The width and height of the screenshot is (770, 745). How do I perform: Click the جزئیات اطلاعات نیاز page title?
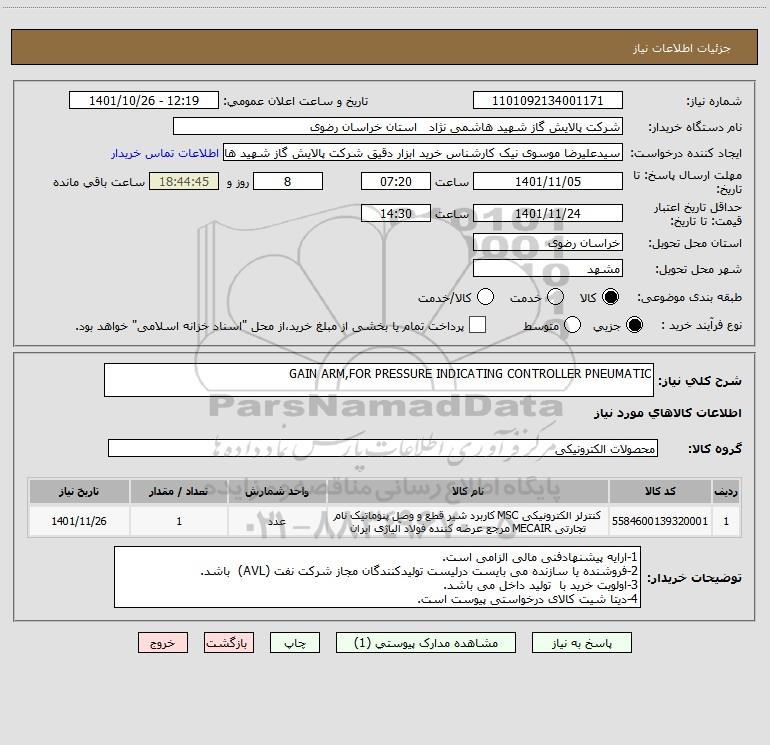coord(682,48)
